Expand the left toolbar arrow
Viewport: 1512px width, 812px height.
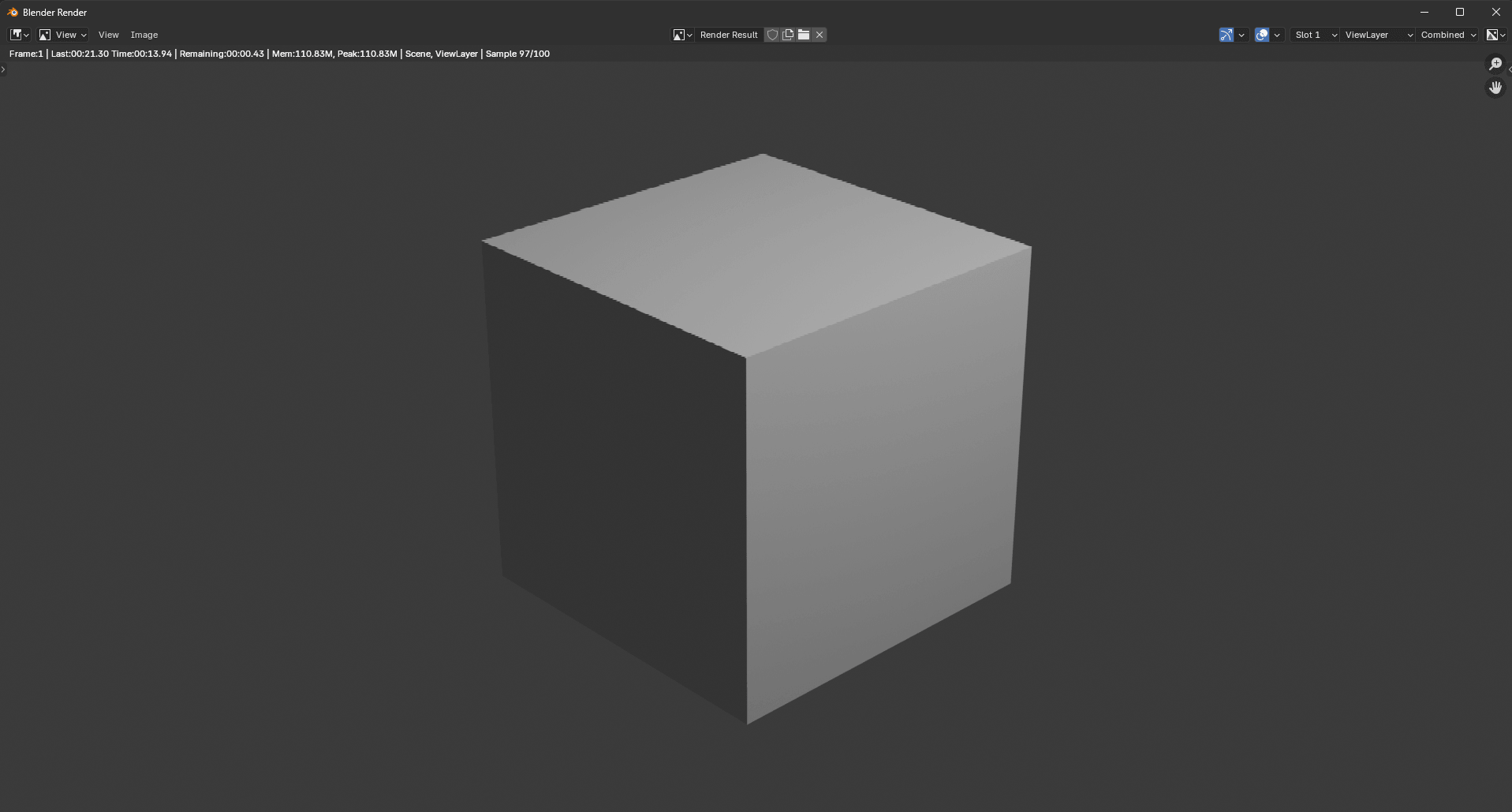coord(3,69)
